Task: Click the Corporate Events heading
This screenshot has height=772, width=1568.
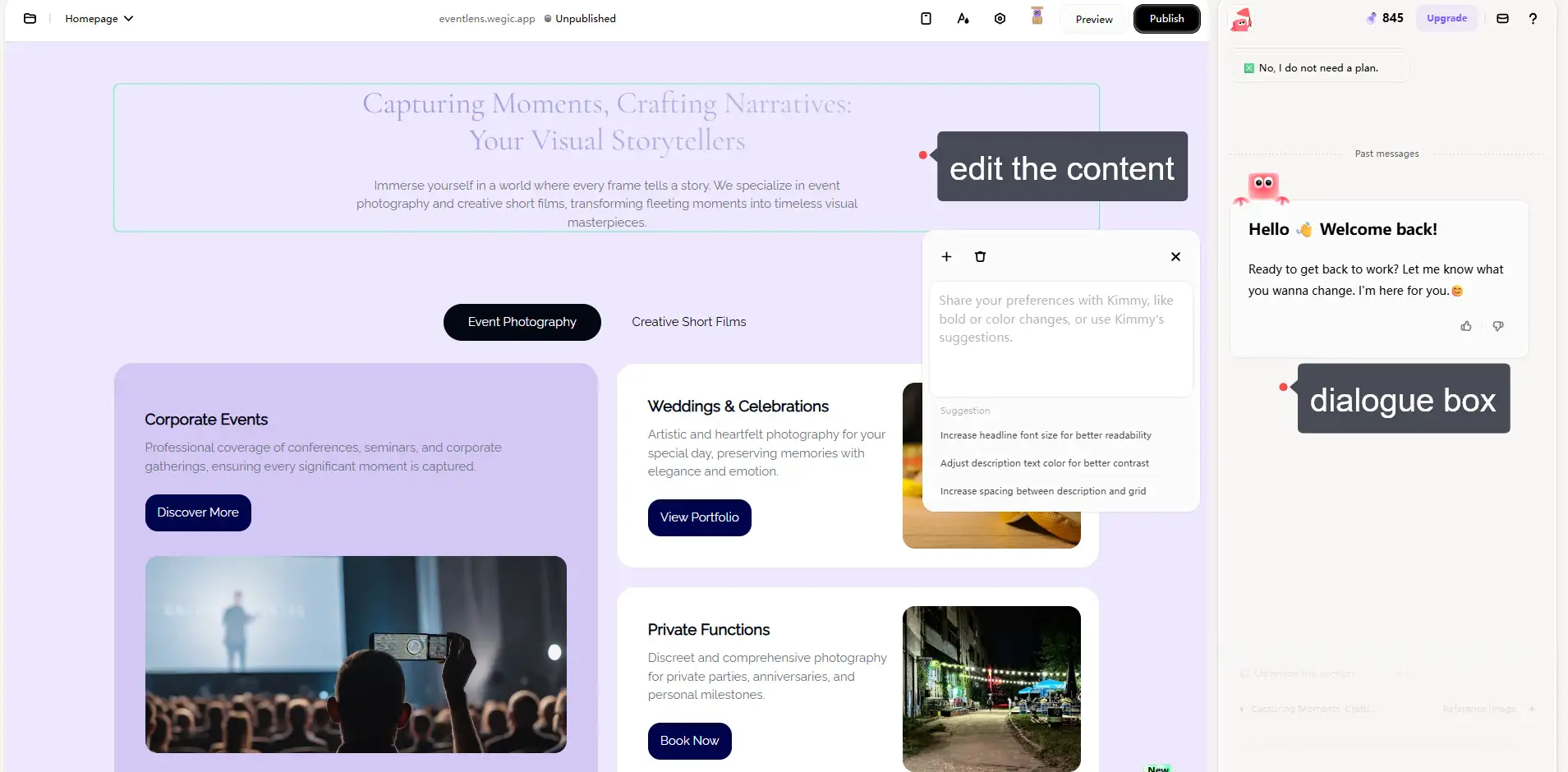Action: pos(206,420)
